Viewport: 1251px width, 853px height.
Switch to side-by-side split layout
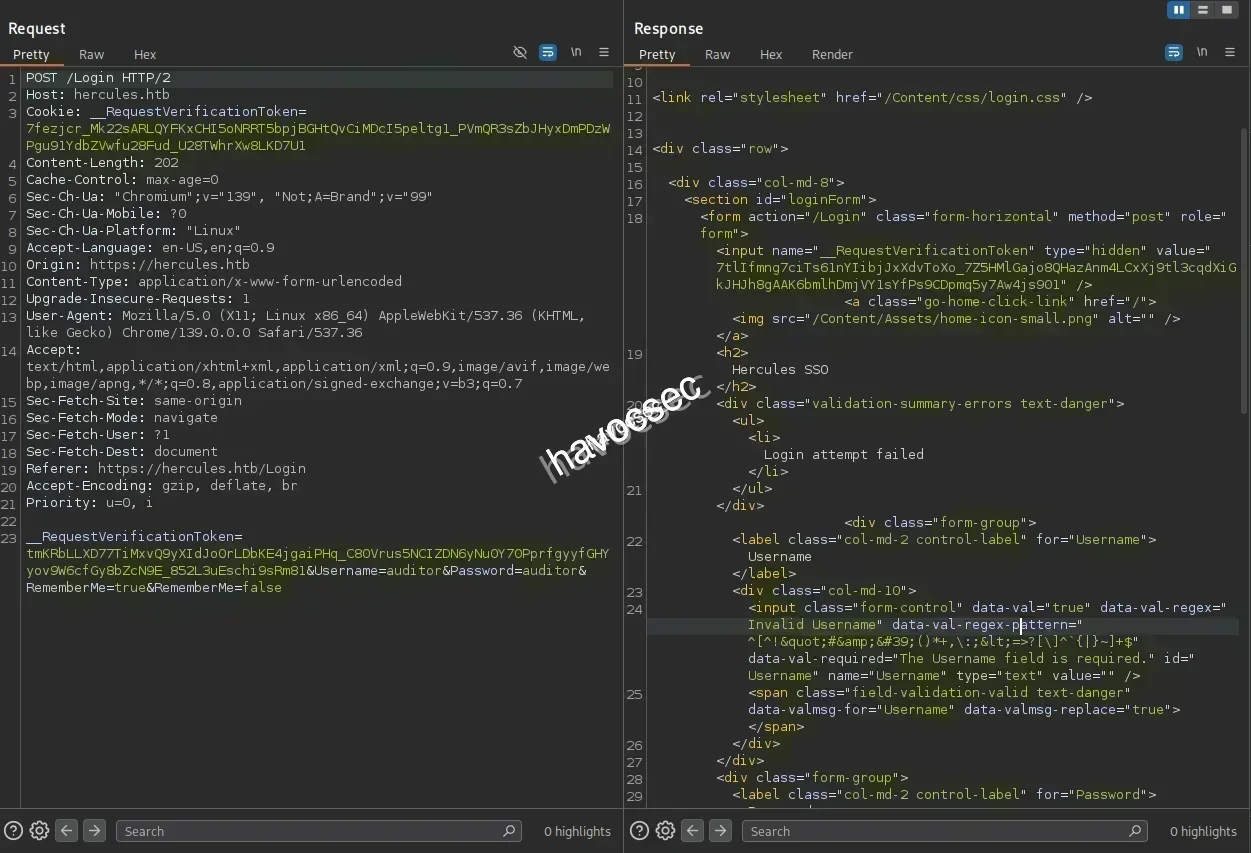point(1179,10)
